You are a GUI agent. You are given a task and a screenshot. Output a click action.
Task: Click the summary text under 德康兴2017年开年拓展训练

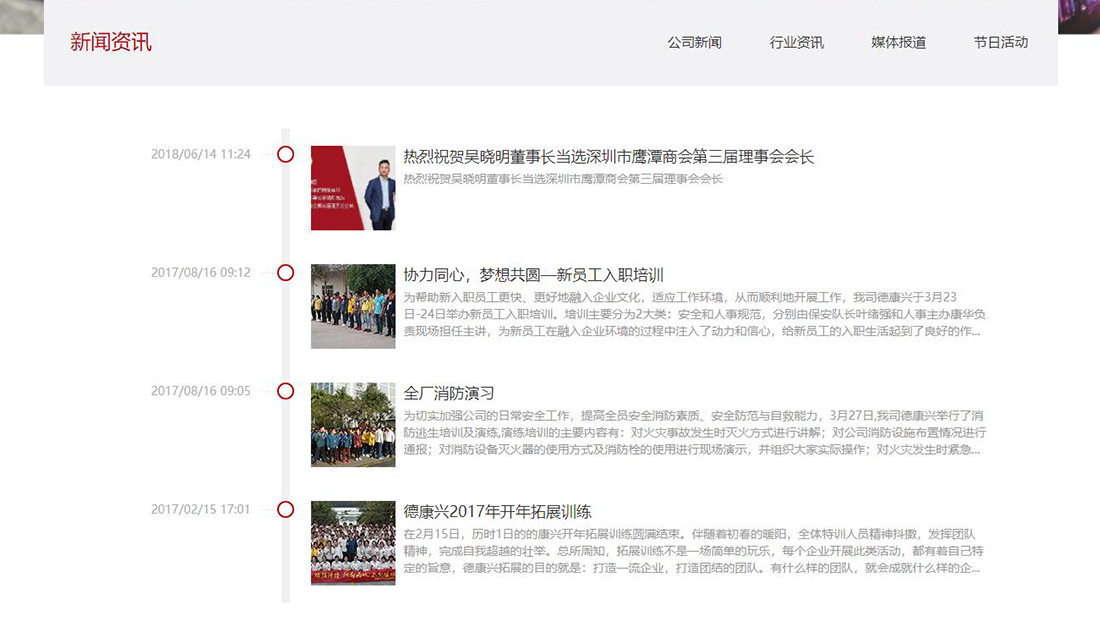[694, 551]
